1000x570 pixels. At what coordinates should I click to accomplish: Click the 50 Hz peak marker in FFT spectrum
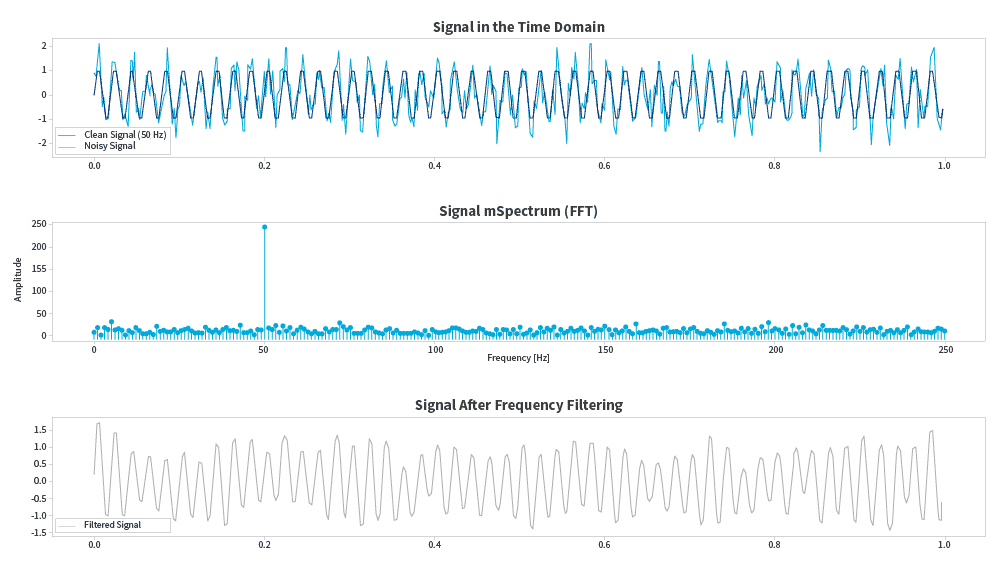point(264,227)
